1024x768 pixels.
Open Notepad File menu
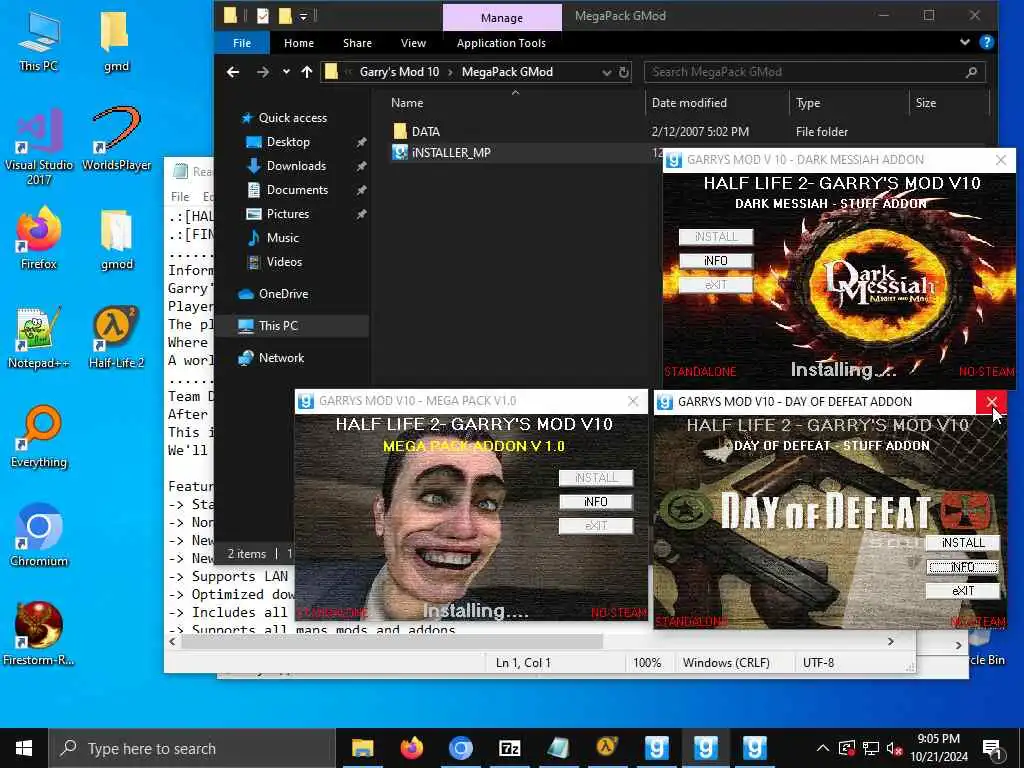[180, 197]
